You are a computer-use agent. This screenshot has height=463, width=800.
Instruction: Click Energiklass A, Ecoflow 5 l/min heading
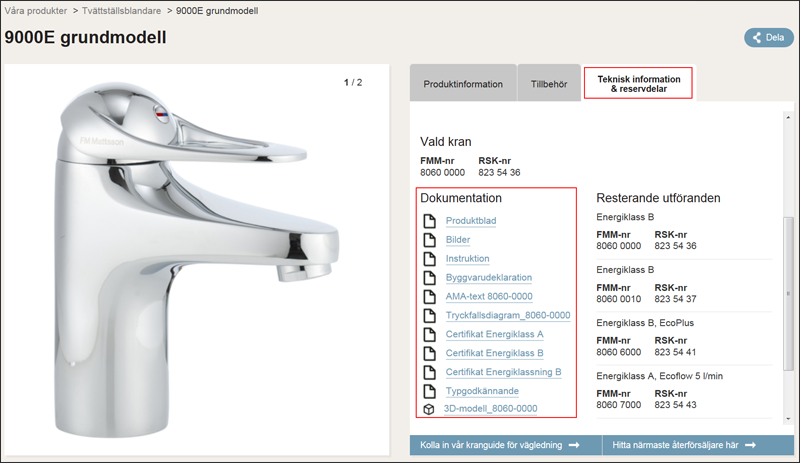click(x=659, y=376)
